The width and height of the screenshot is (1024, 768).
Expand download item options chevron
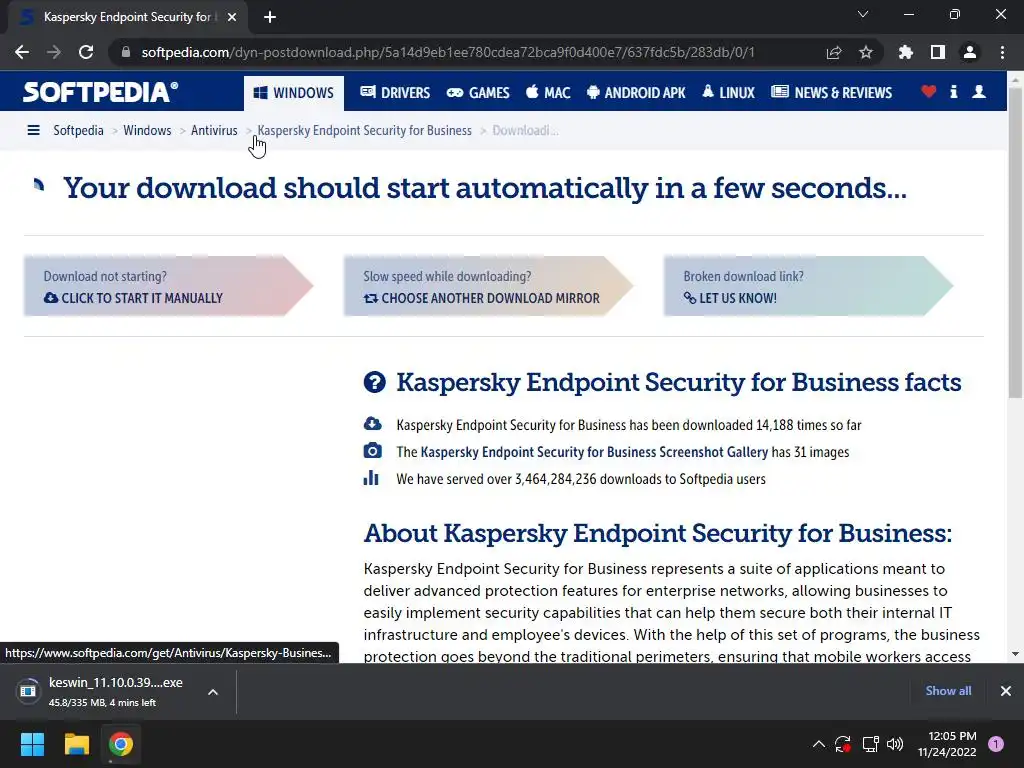coord(213,692)
